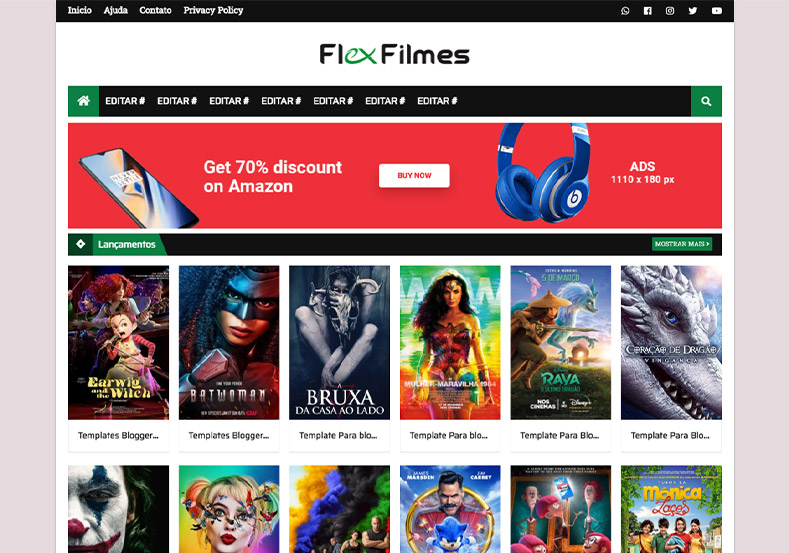
Task: Click the FlexFilmes site logo
Action: (394, 54)
